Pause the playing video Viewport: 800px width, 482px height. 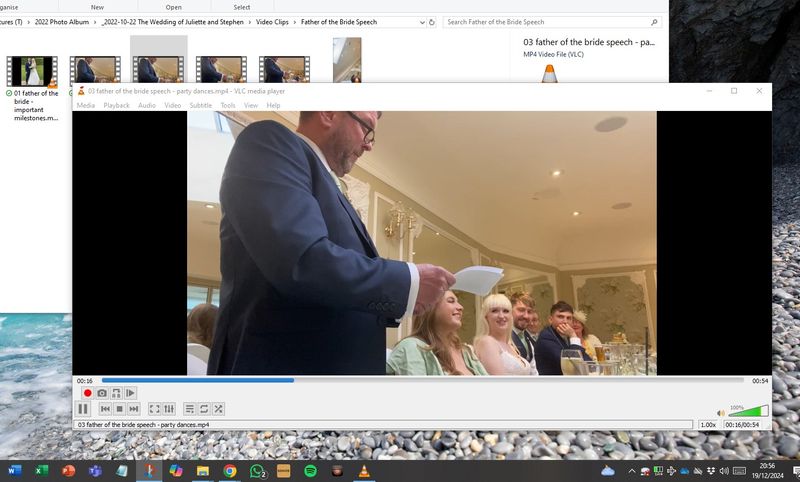83,409
